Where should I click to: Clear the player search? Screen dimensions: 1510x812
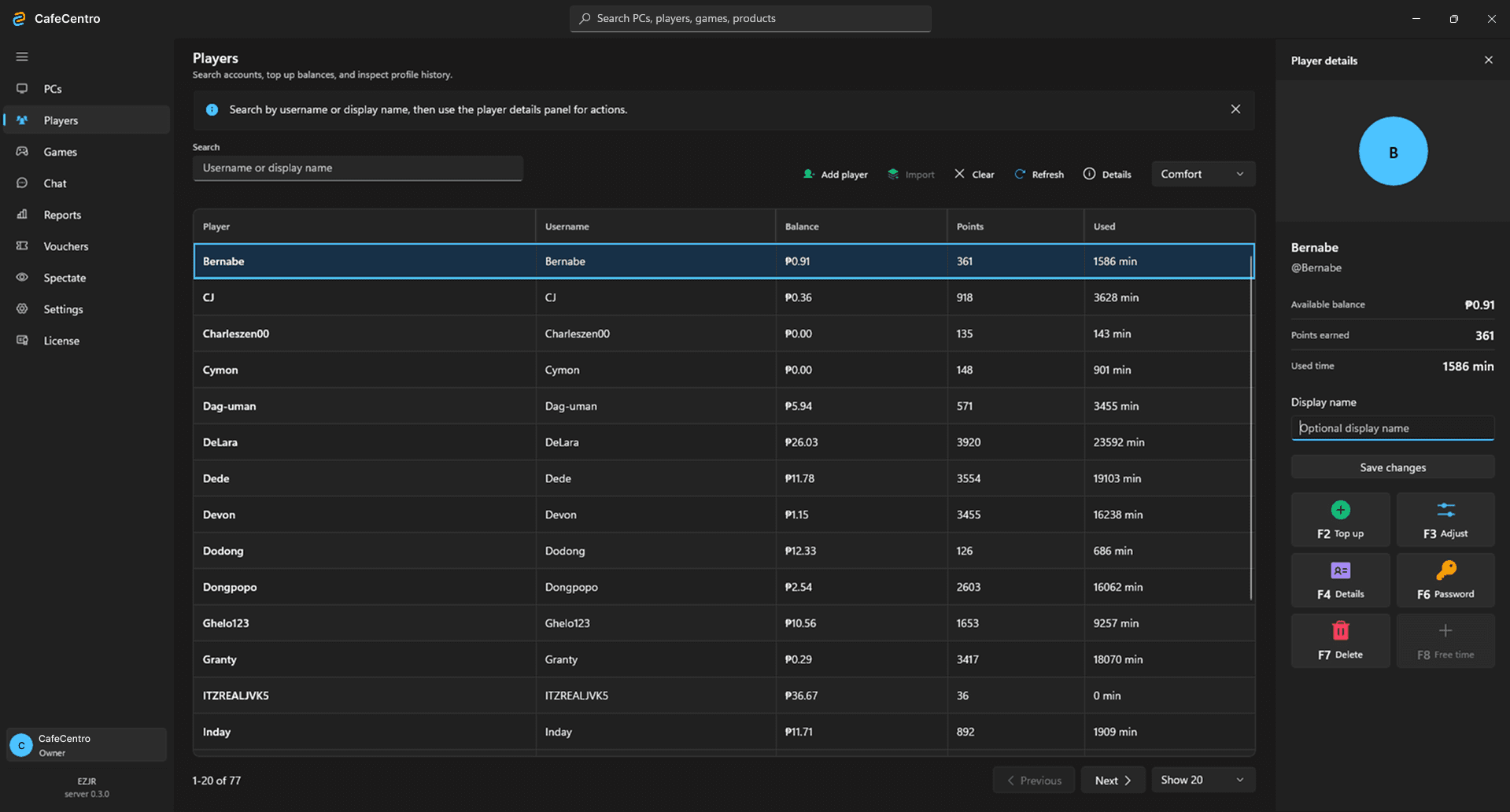coord(974,174)
